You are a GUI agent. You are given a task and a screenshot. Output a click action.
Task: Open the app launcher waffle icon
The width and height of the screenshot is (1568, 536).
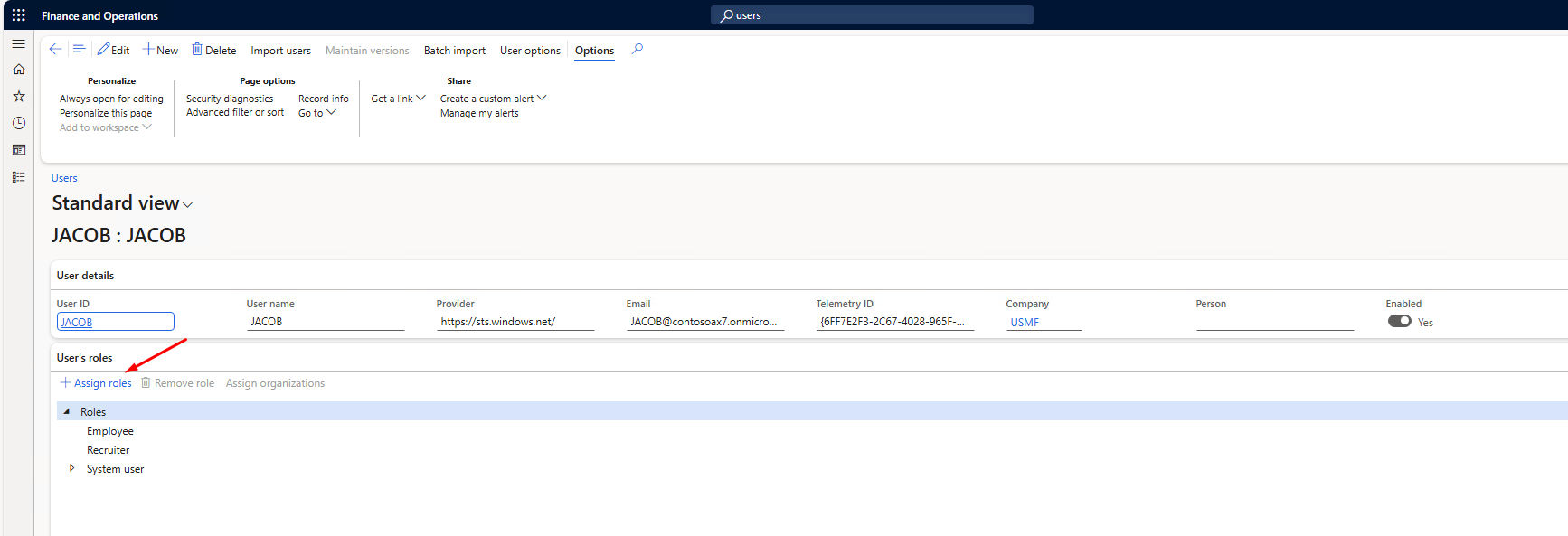[x=18, y=15]
